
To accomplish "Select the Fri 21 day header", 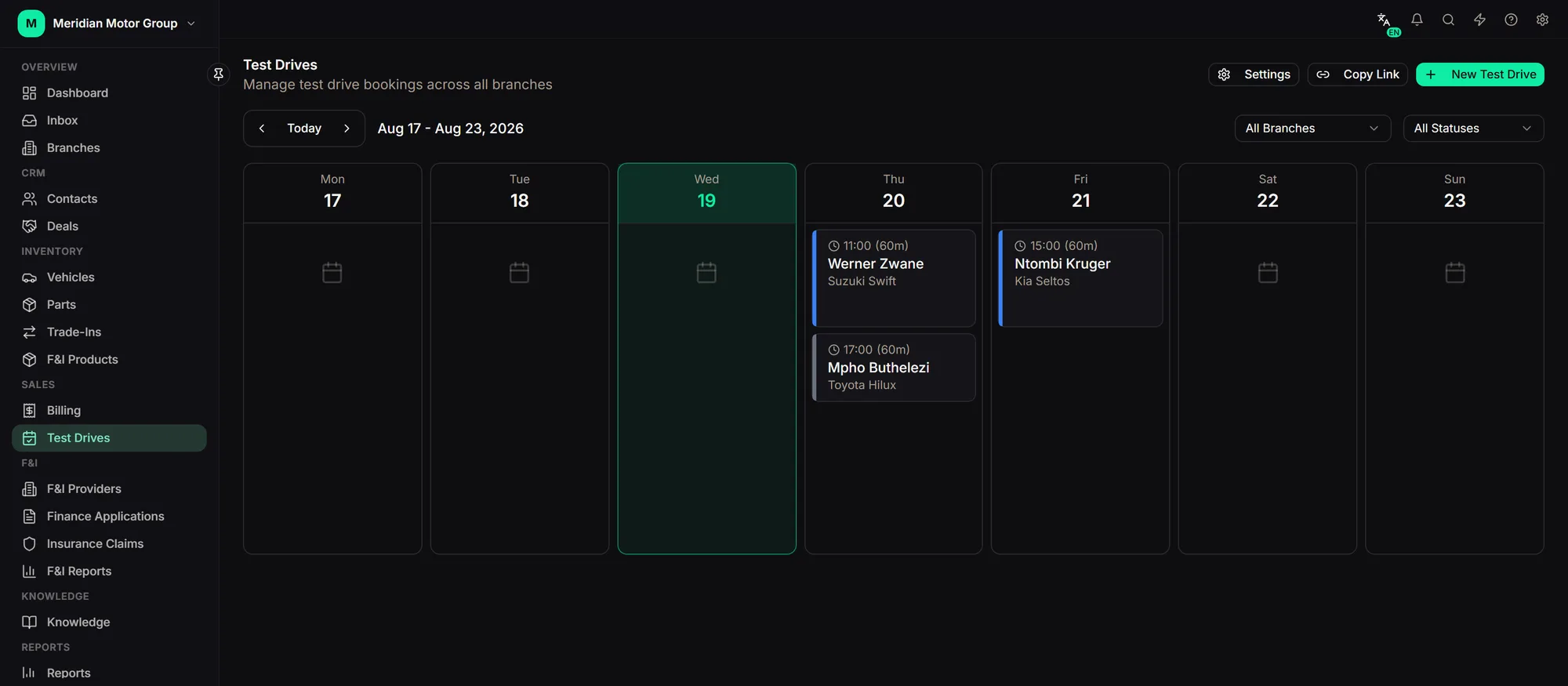I will [1080, 193].
